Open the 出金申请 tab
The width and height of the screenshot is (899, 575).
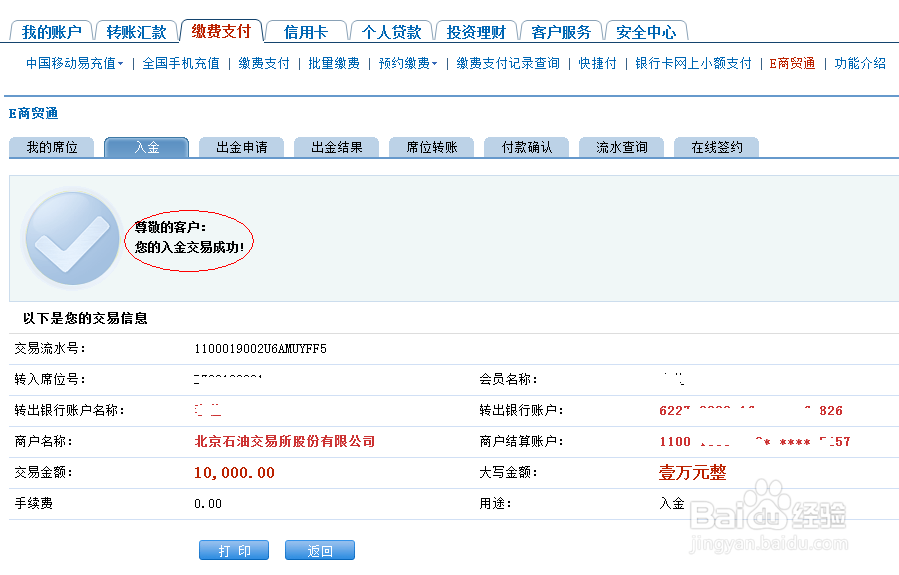click(241, 147)
